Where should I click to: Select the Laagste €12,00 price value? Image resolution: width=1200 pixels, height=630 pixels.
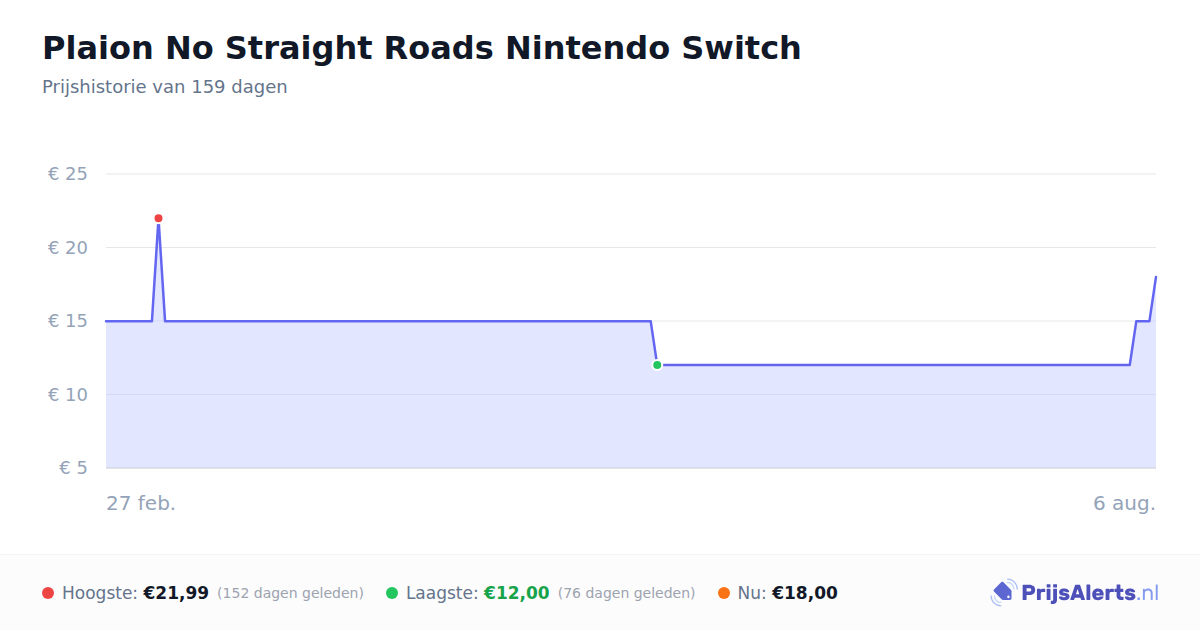click(x=517, y=593)
